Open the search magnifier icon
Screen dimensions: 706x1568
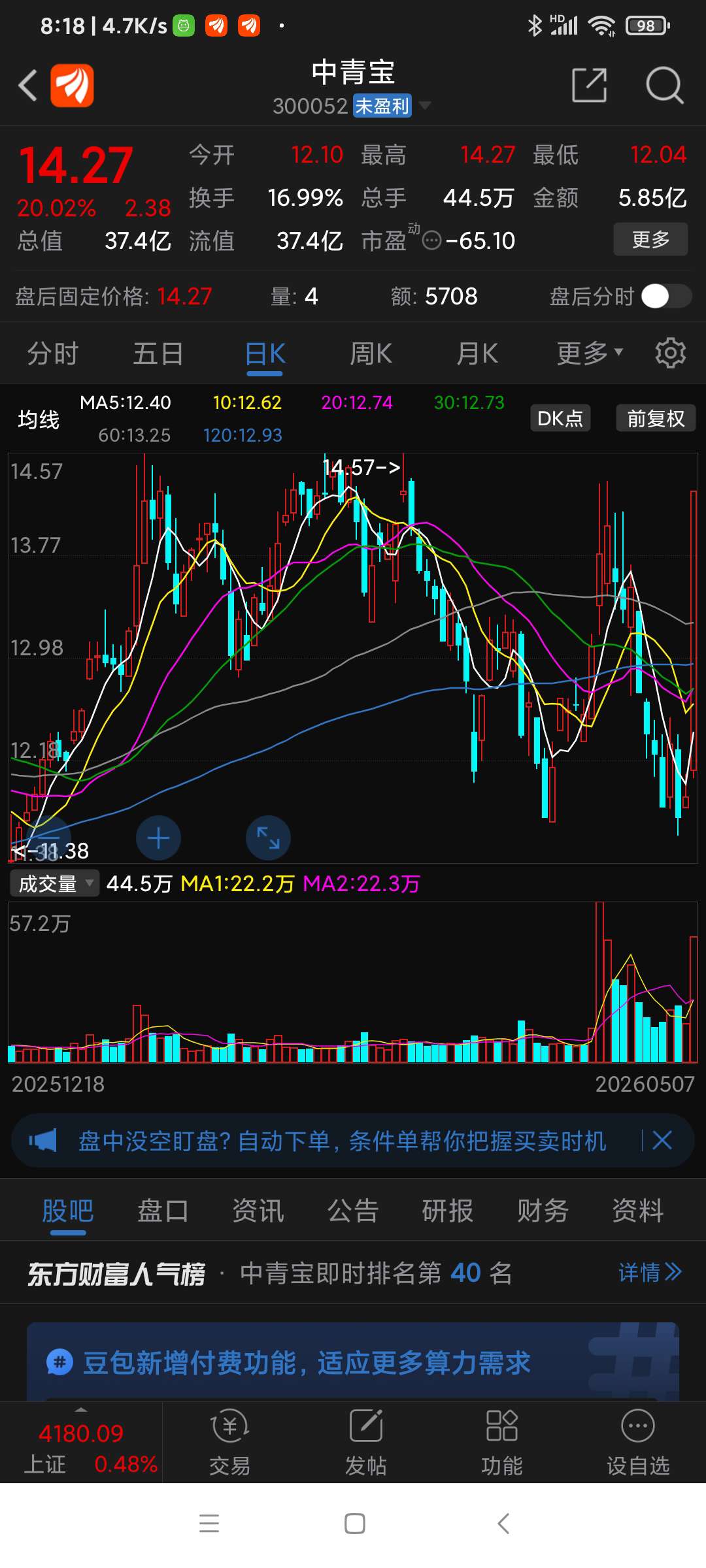(664, 86)
